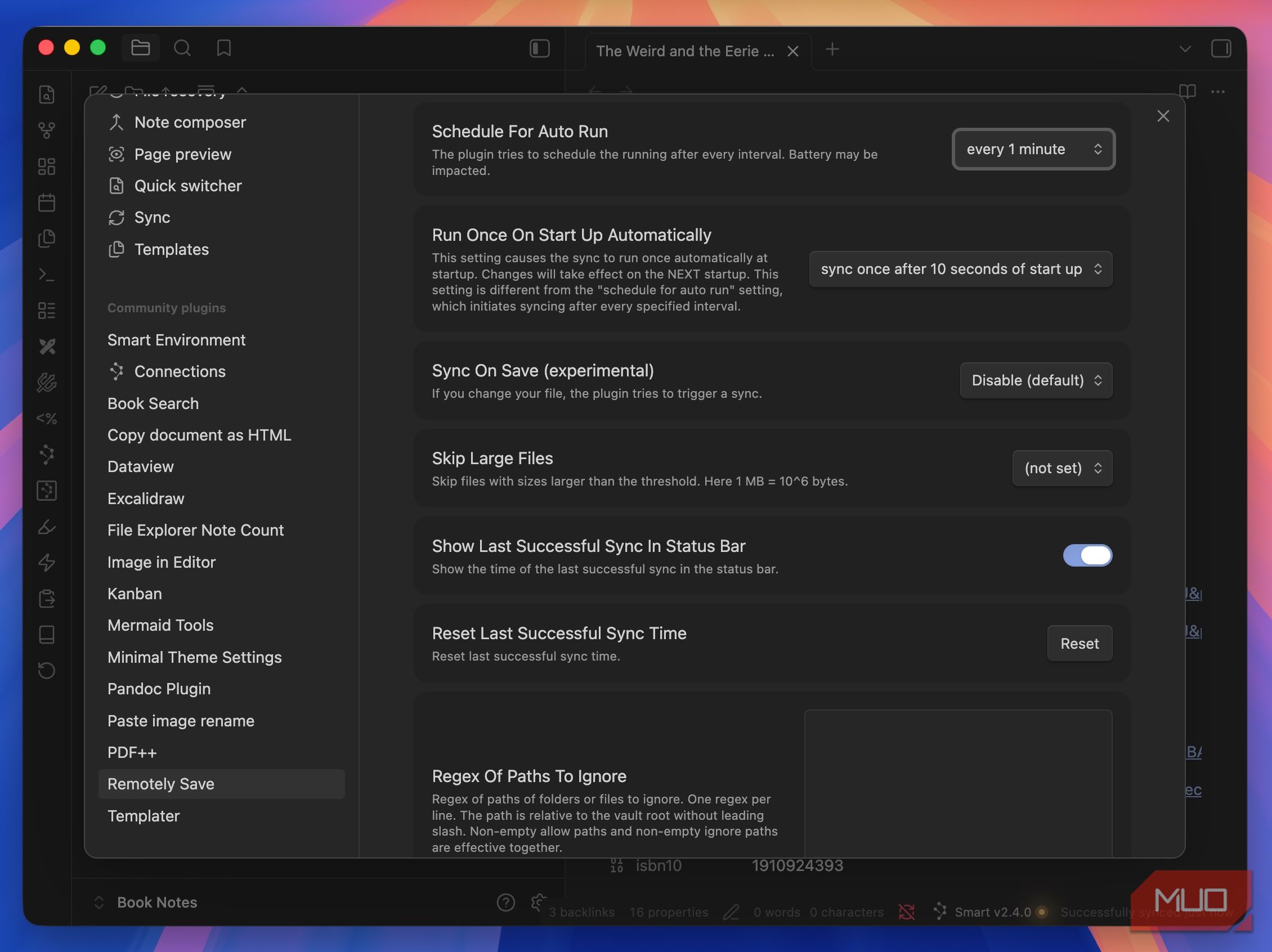1272x952 pixels.
Task: Open the more options three-dot icon
Action: 1218,91
